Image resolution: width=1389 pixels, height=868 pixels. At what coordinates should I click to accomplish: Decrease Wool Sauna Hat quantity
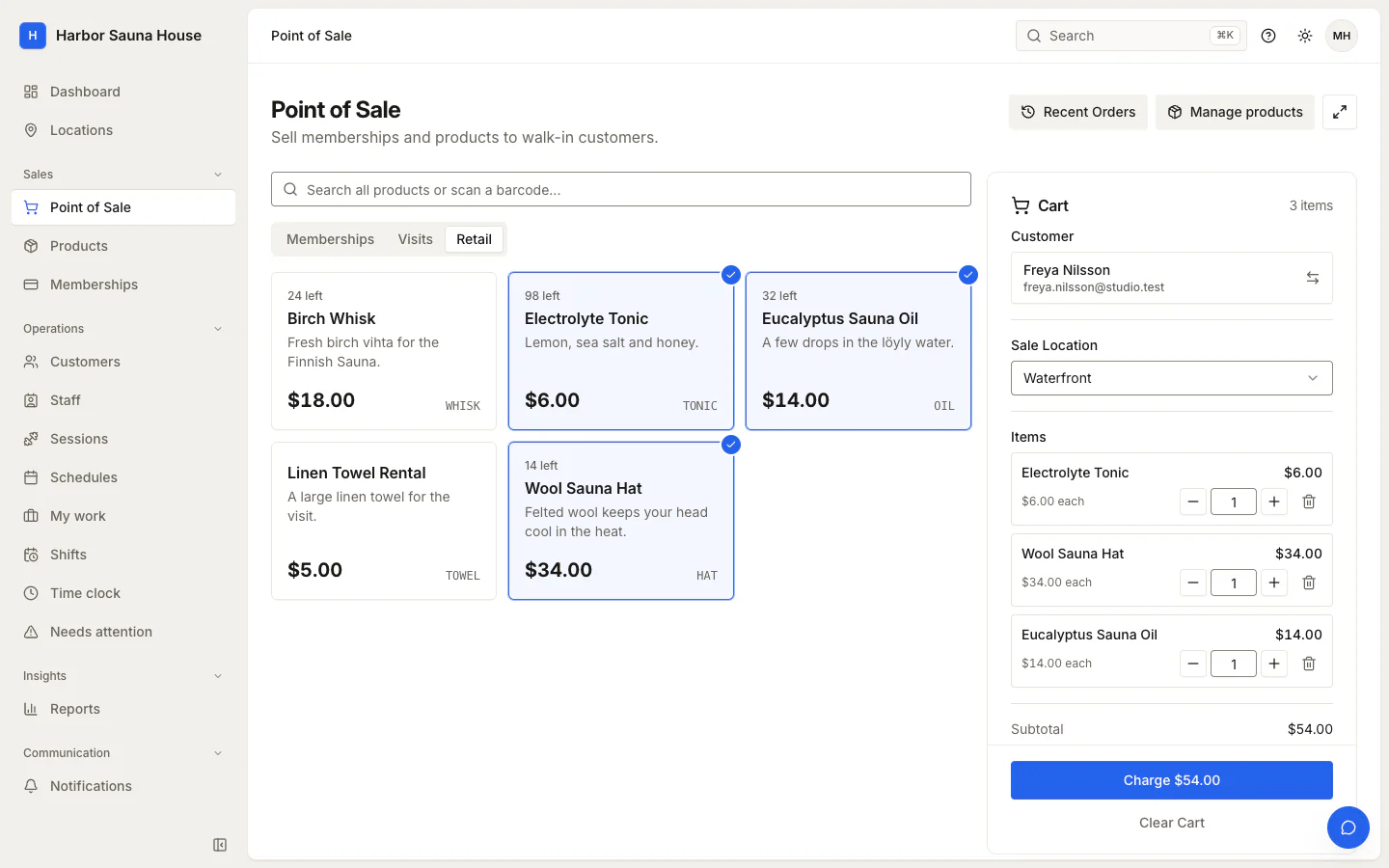(x=1193, y=583)
